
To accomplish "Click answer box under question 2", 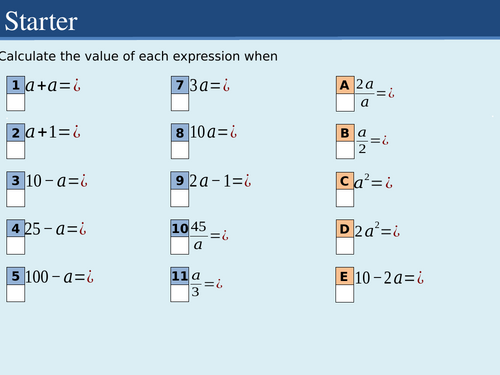I will (x=16, y=150).
